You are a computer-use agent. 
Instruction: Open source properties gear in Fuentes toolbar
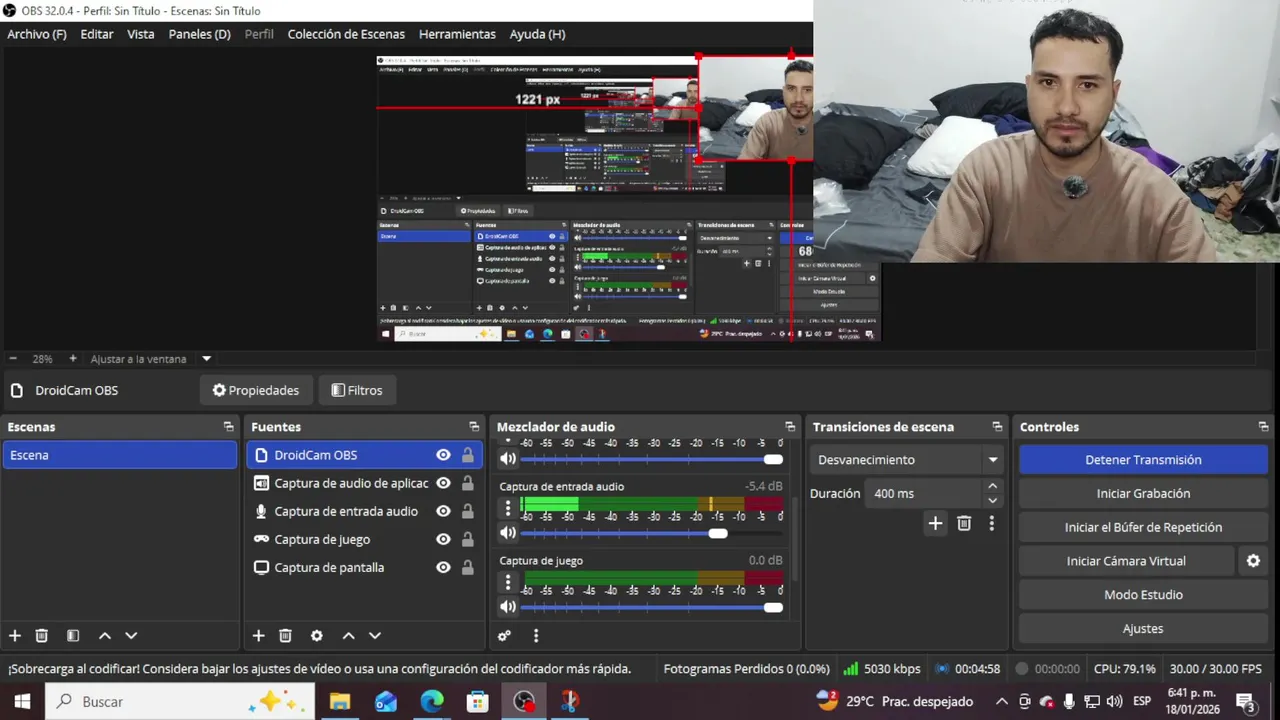317,635
